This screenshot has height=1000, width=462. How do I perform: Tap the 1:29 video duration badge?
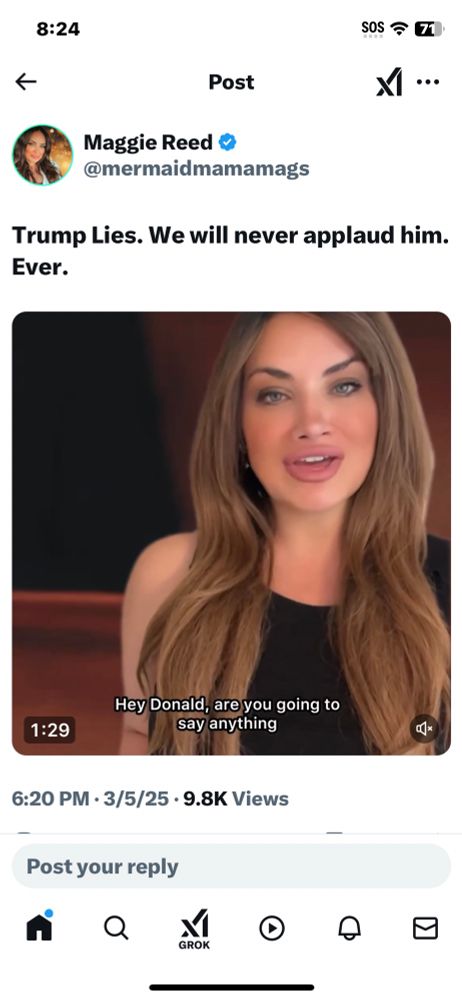pyautogui.click(x=50, y=729)
